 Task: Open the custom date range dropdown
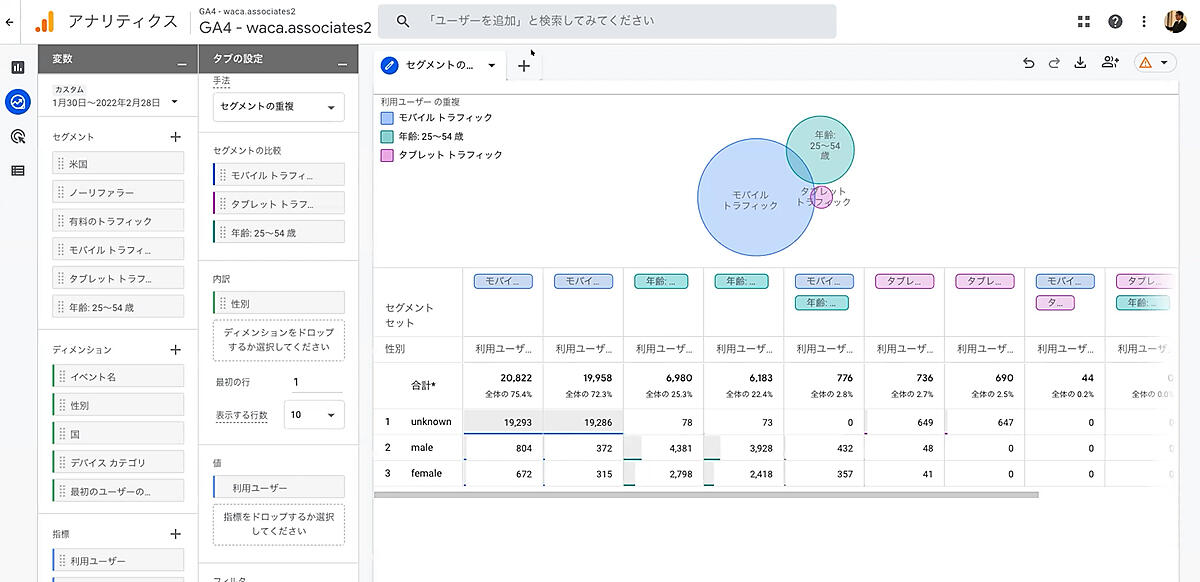[x=174, y=101]
